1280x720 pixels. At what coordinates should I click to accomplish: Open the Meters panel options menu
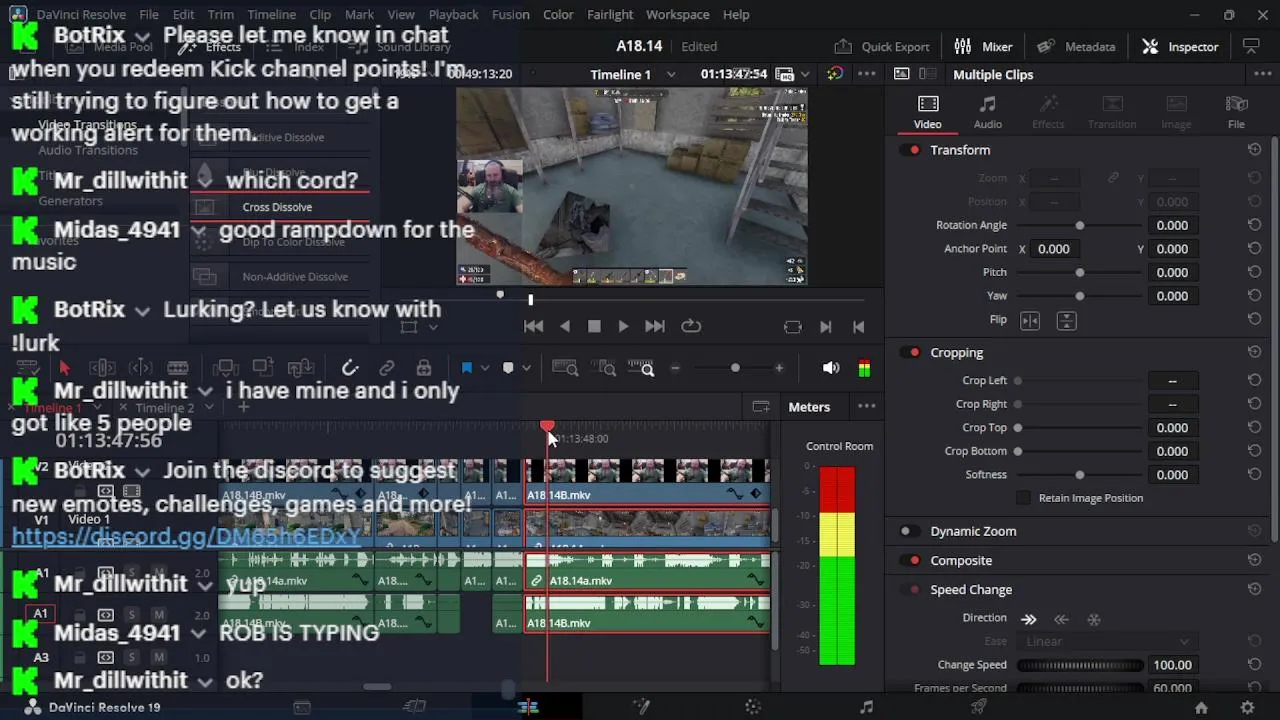pyautogui.click(x=867, y=406)
